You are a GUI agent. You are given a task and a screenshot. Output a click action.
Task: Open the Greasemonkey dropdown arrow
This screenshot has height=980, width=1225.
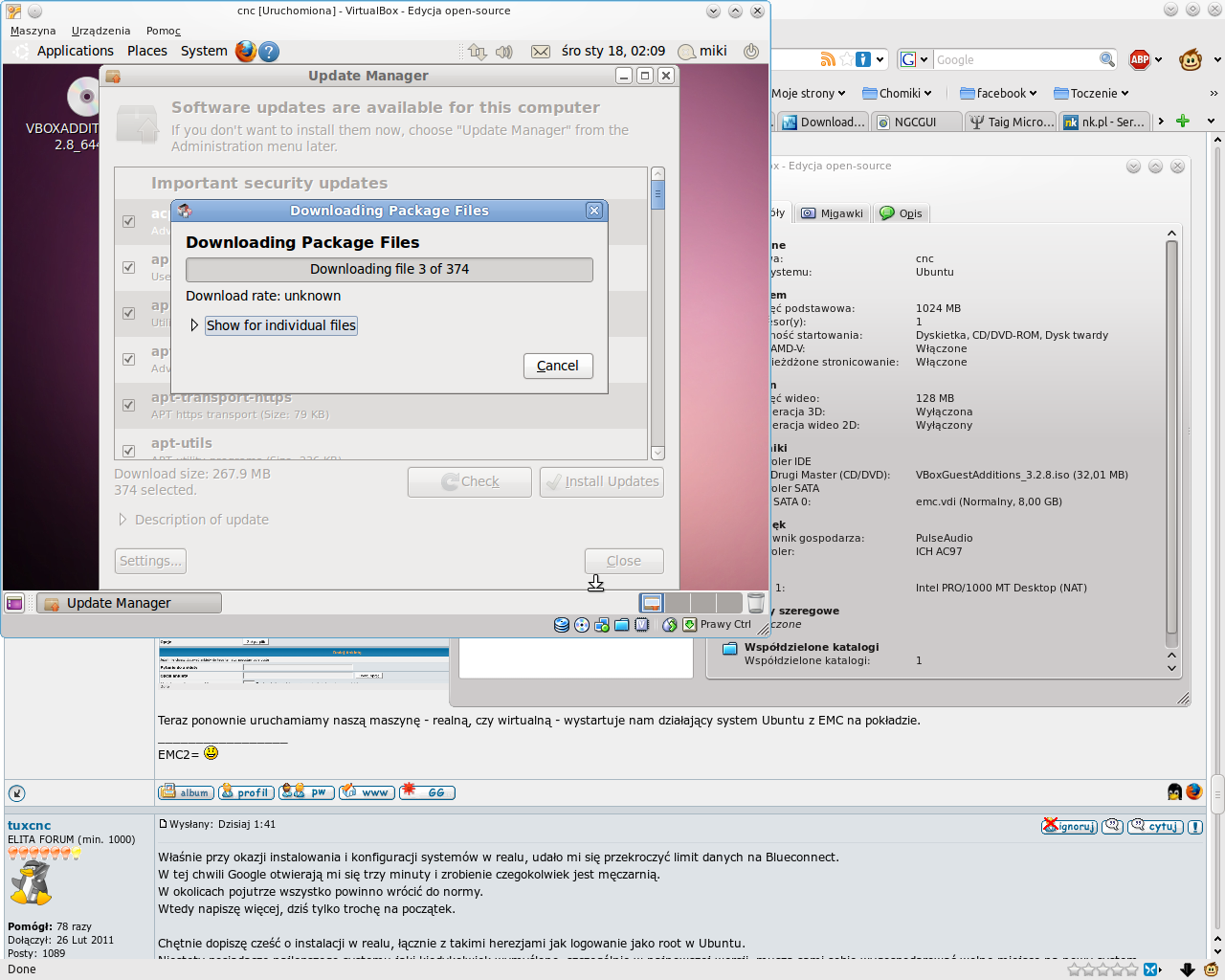(x=1216, y=60)
